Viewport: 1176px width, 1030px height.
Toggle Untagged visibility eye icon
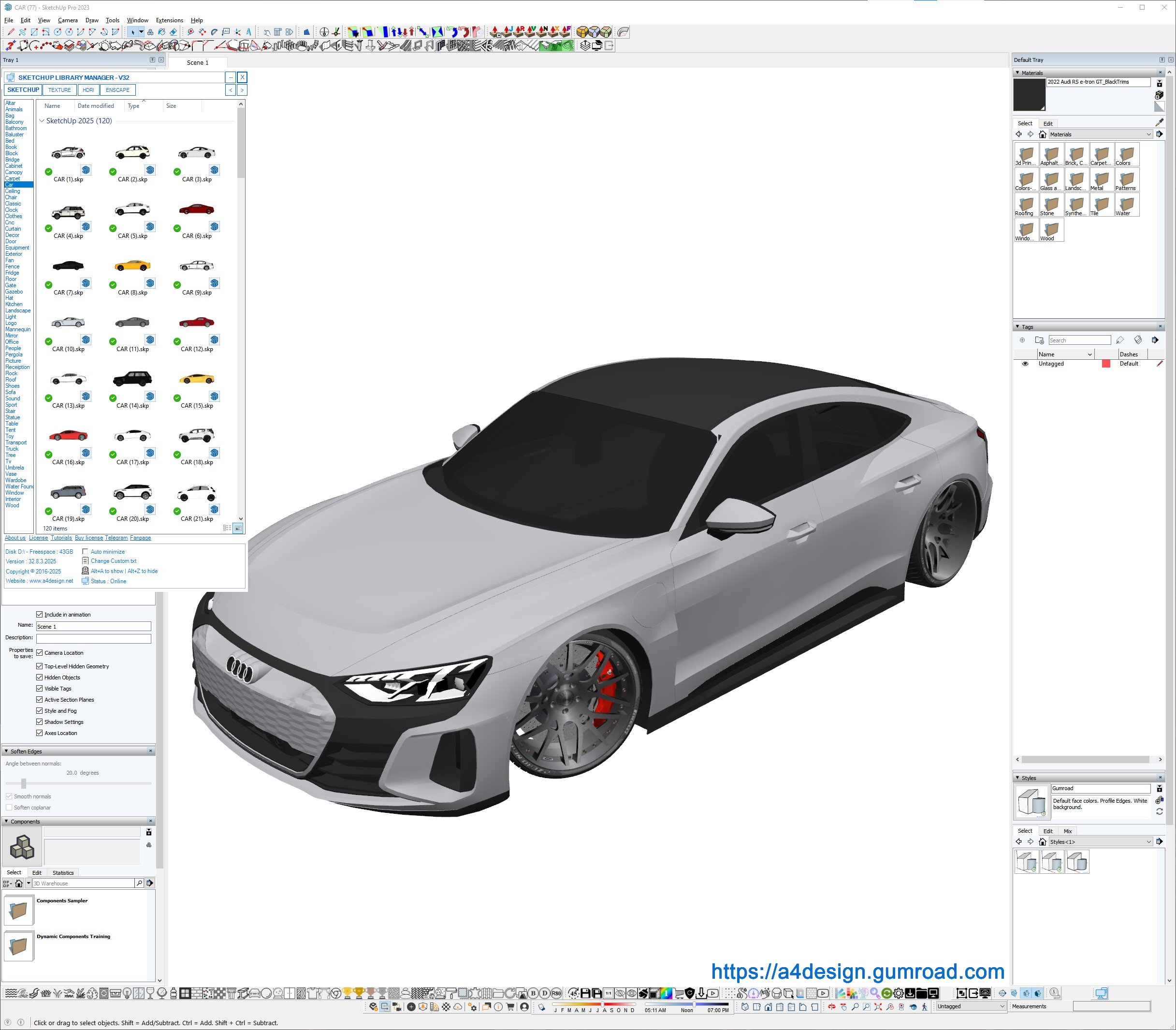(x=1025, y=364)
